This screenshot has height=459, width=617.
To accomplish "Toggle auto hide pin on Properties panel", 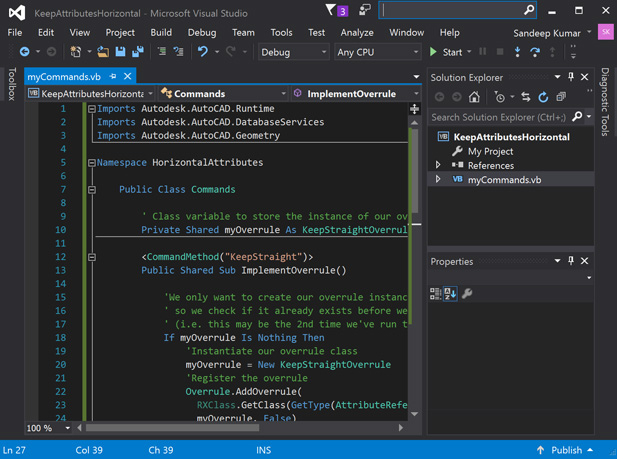I will point(571,260).
